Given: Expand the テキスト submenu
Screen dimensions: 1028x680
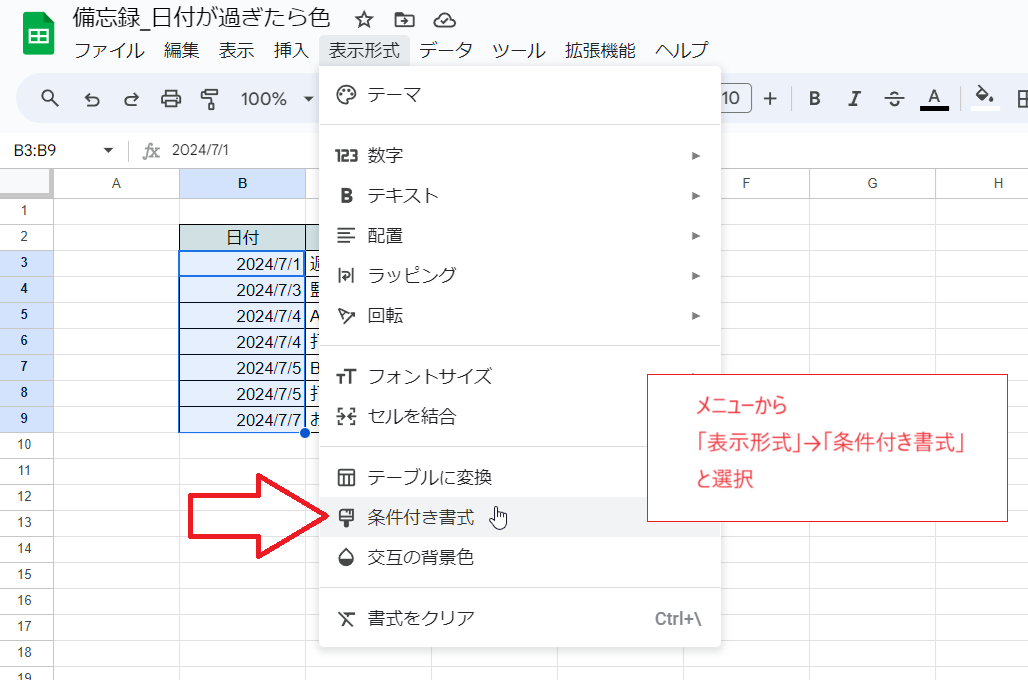Looking at the screenshot, I should (519, 195).
